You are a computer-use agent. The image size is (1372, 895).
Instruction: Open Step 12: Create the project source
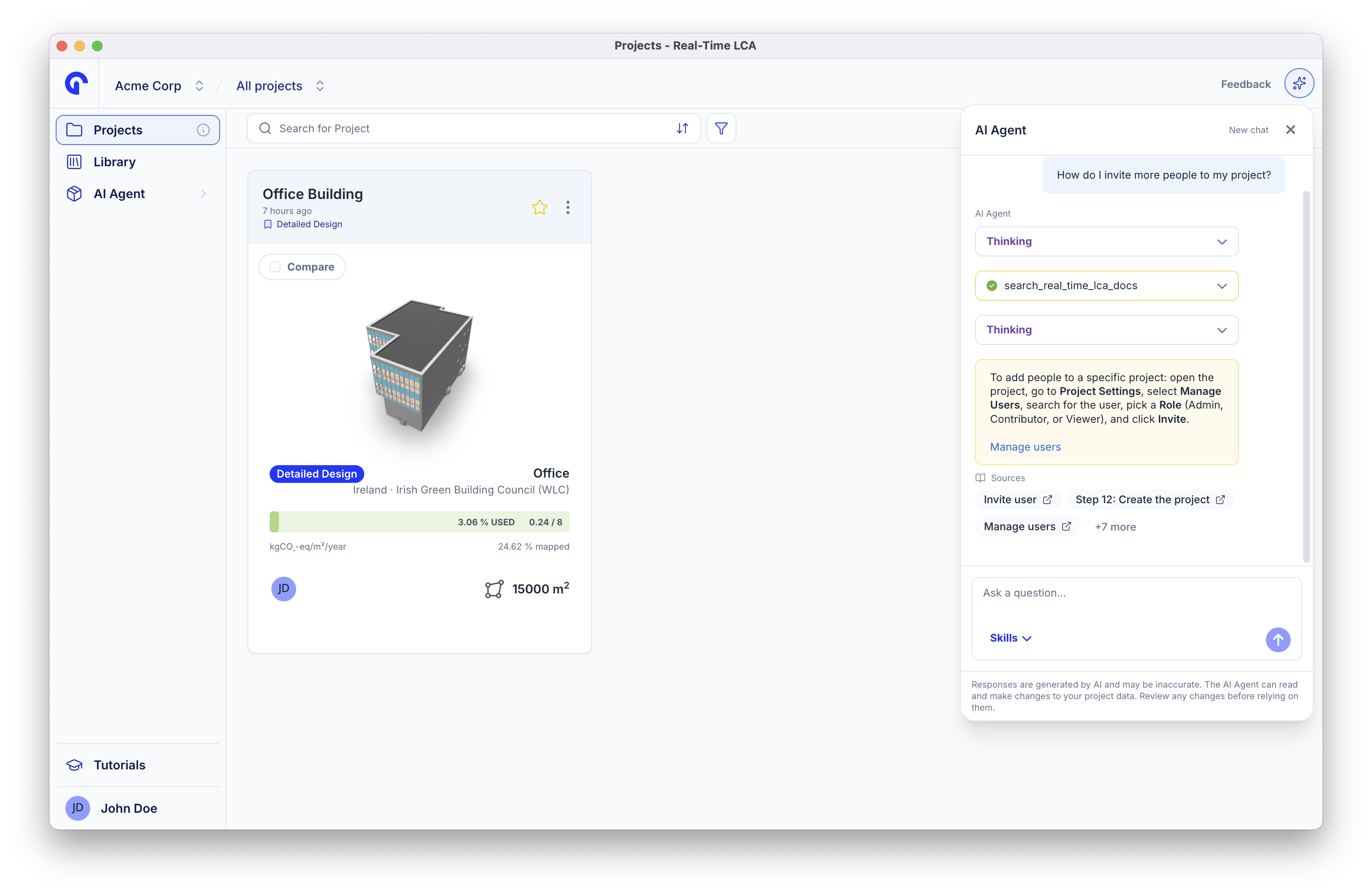tap(1150, 499)
